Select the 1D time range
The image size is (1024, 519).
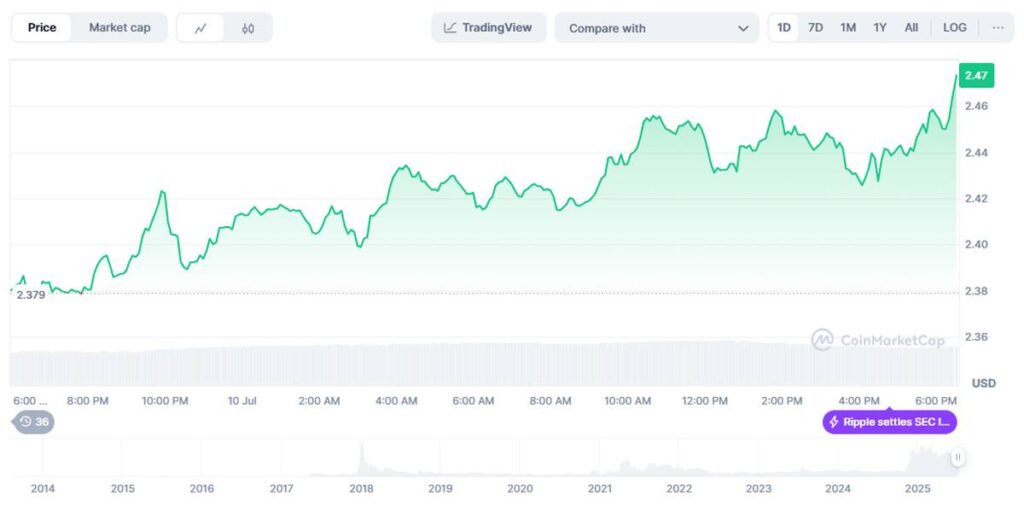click(x=784, y=27)
